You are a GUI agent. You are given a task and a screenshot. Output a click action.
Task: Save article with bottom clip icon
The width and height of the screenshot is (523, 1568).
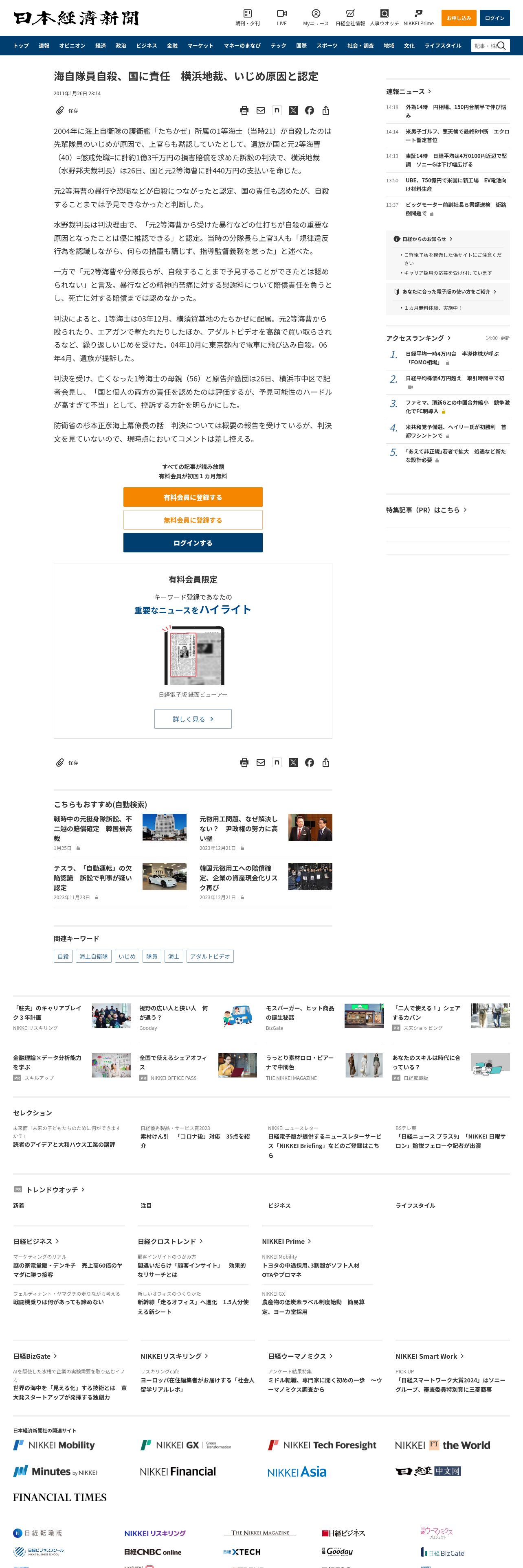[59, 763]
